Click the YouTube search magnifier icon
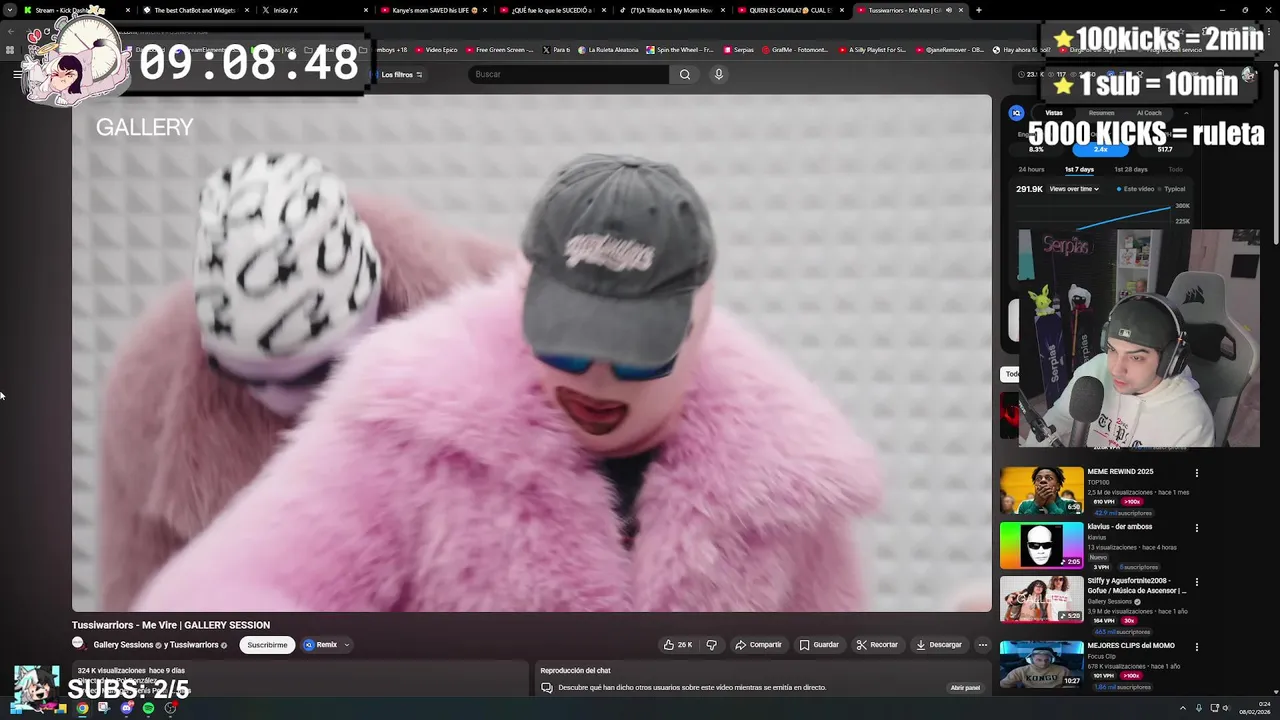Viewport: 1280px width, 720px height. (685, 74)
